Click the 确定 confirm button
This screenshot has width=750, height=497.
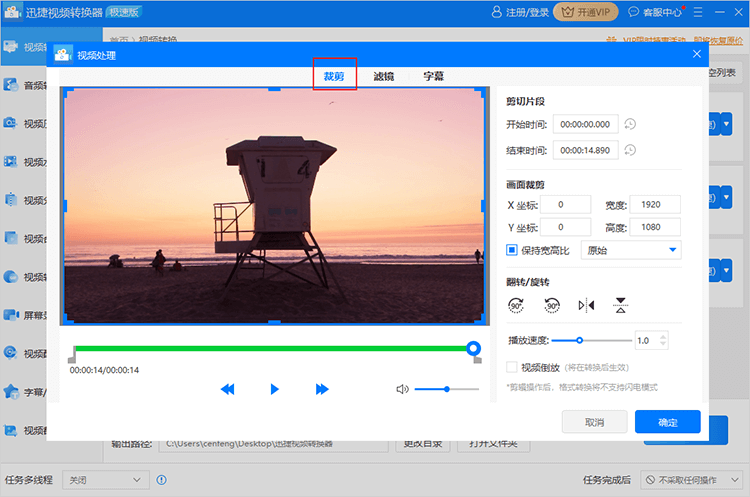point(667,422)
